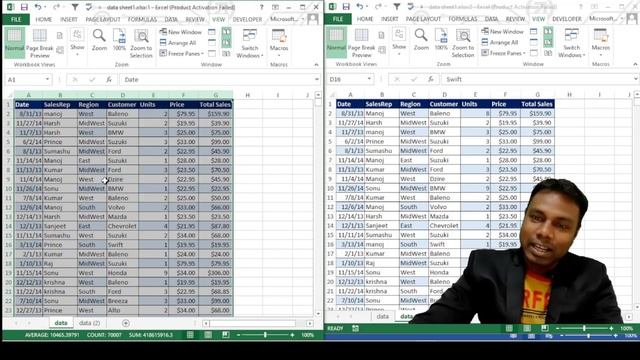Save workbook icon in right window title bar
640x360 pixels.
[x=346, y=7]
